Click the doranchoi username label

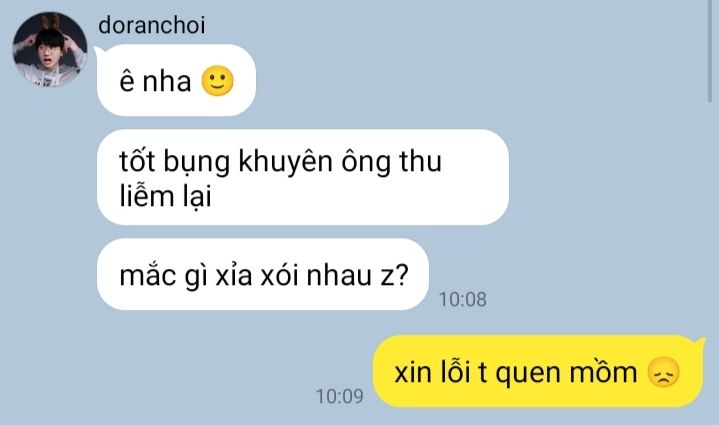(x=152, y=25)
